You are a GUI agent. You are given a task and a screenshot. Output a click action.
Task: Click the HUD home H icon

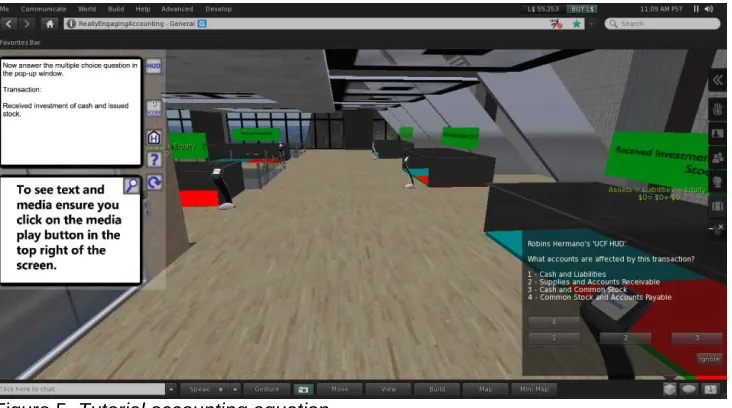(154, 138)
